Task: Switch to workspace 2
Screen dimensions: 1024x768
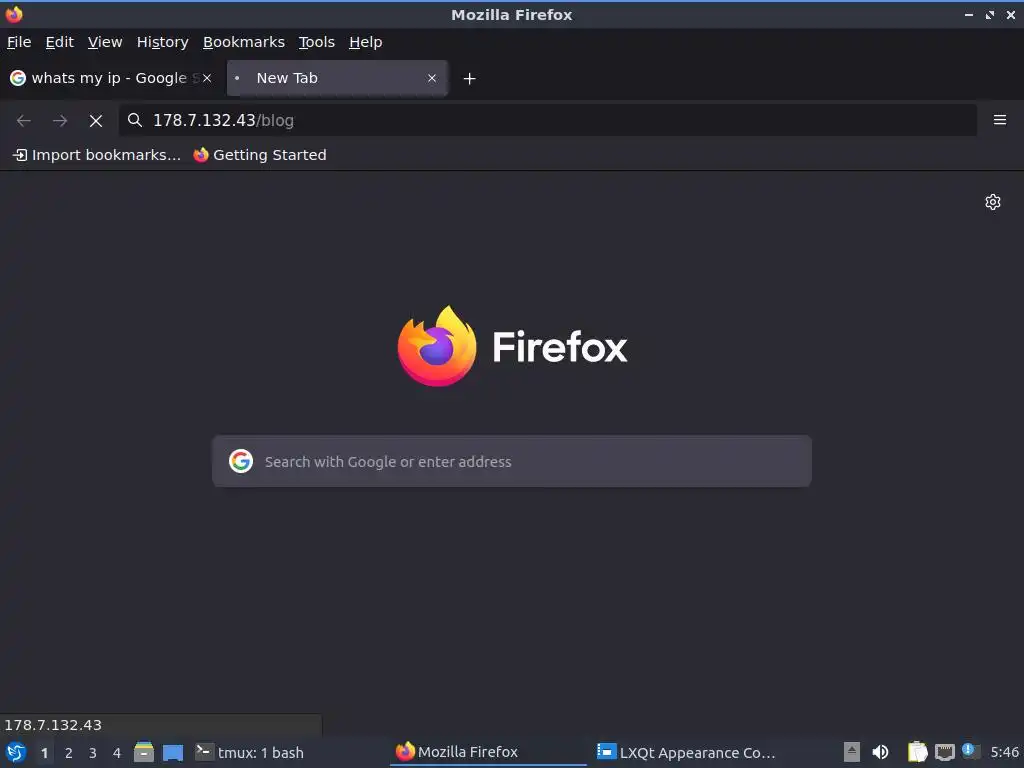Action: click(69, 753)
